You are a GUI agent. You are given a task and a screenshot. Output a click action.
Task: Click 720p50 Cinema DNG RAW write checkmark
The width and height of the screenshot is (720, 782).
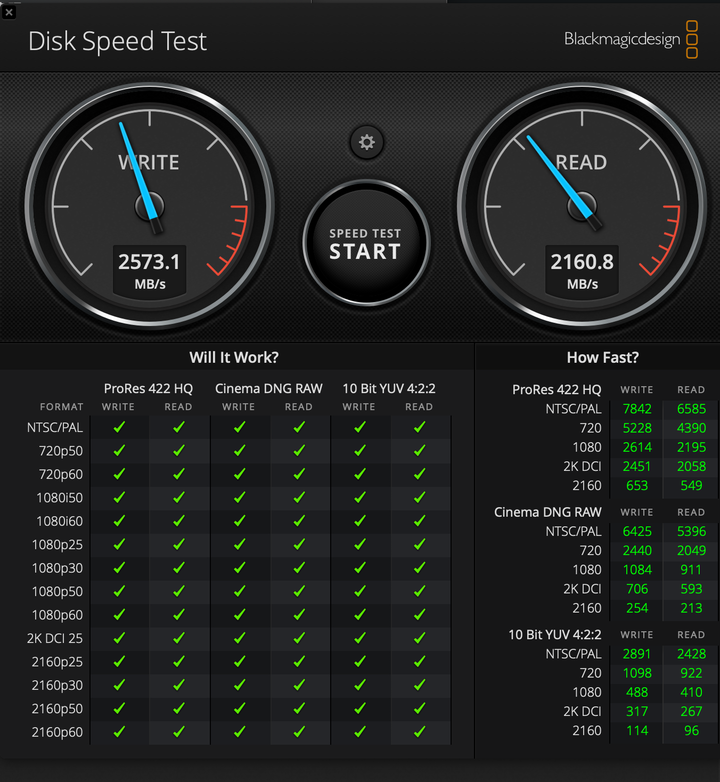click(x=239, y=450)
